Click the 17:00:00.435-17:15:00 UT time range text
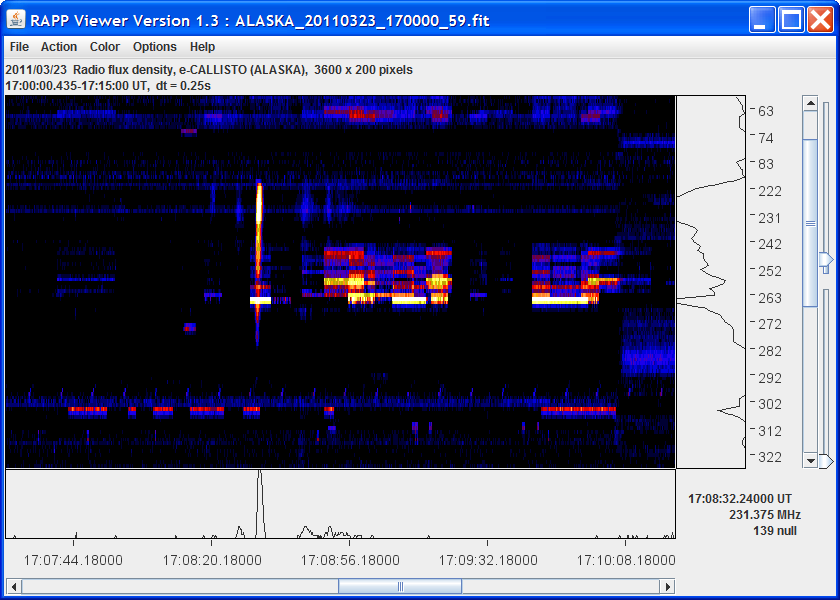 pos(108,86)
